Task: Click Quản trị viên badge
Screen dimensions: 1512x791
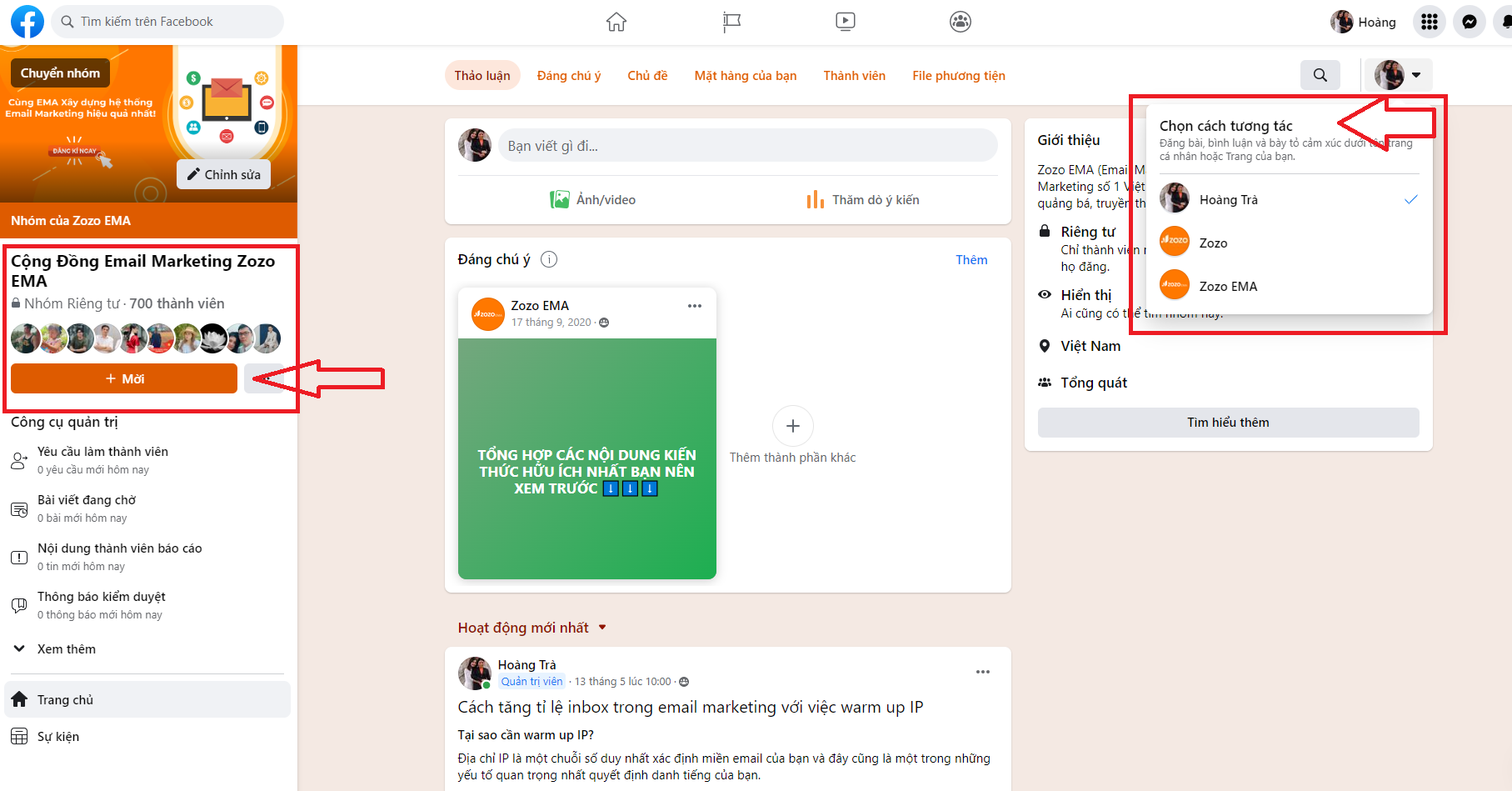Action: (531, 682)
